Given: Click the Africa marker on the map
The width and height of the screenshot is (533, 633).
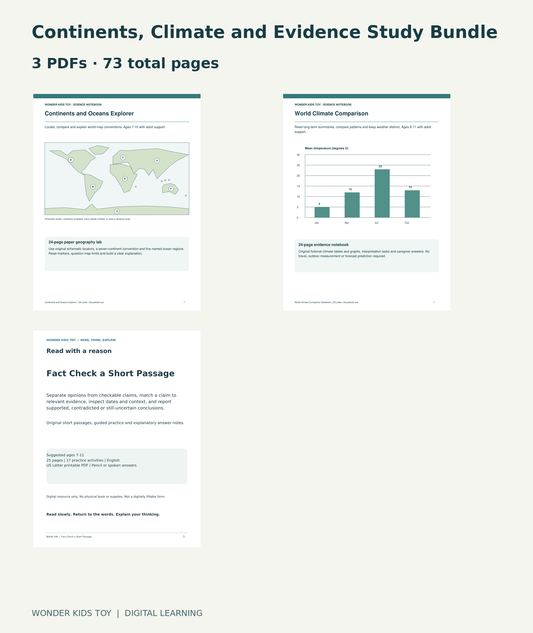Looking at the screenshot, I should coord(125,178).
